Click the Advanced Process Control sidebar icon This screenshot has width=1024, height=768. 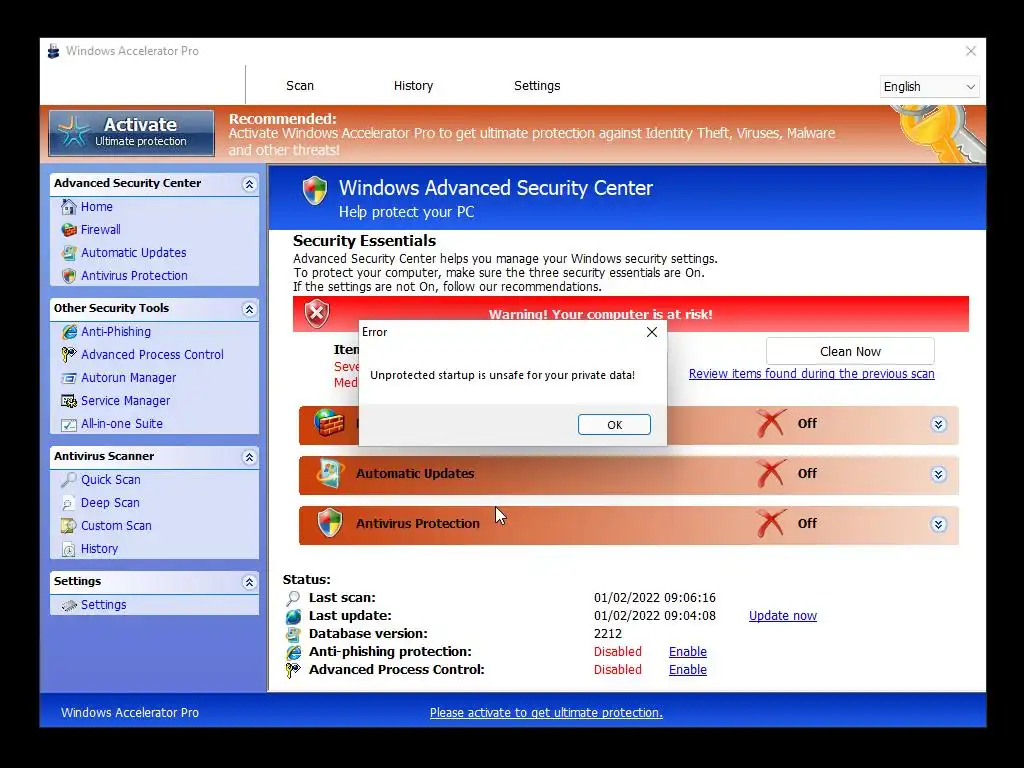(x=69, y=355)
